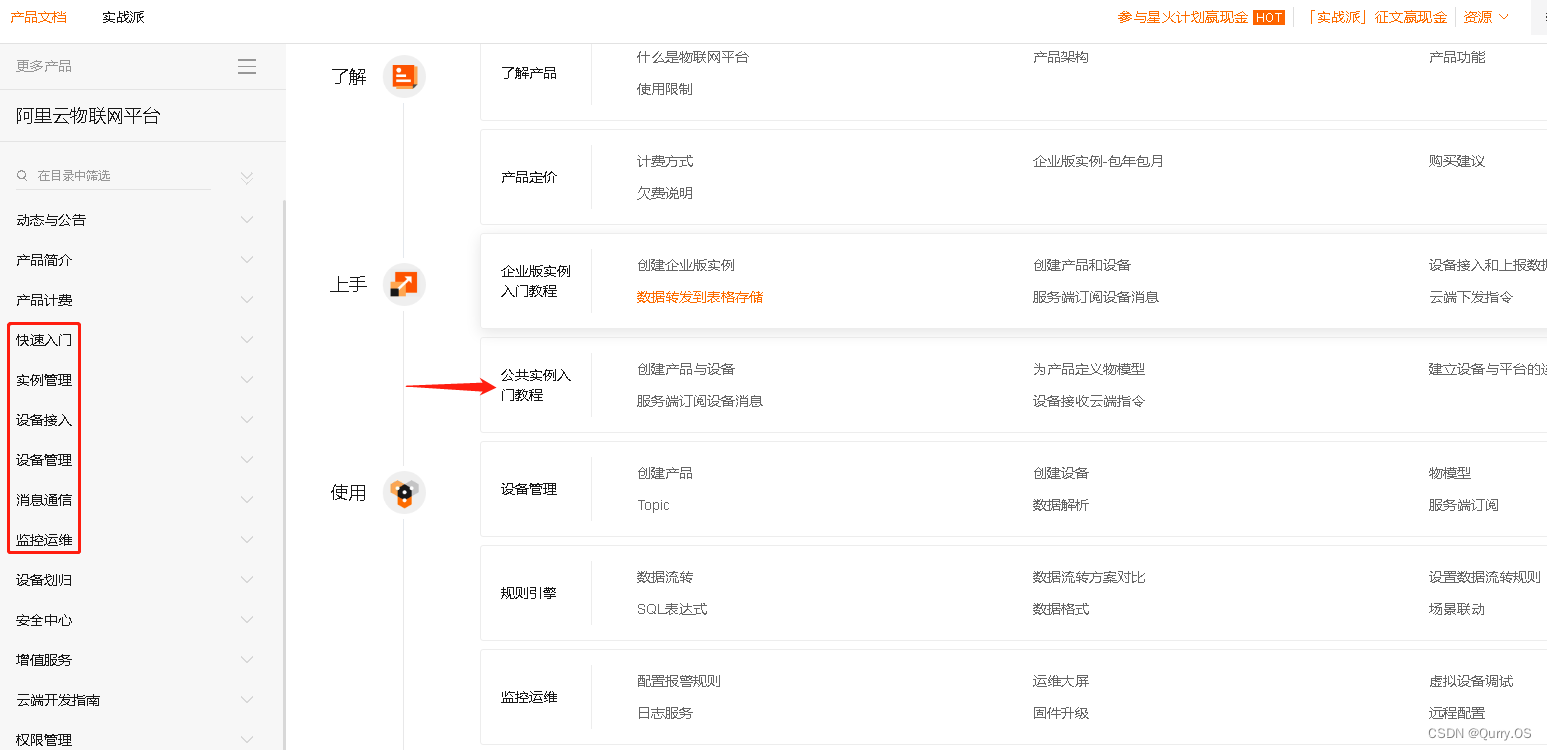This screenshot has height=750, width=1547.
Task: Open 创建产品与设备 in the public instance tutorial
Action: point(686,369)
